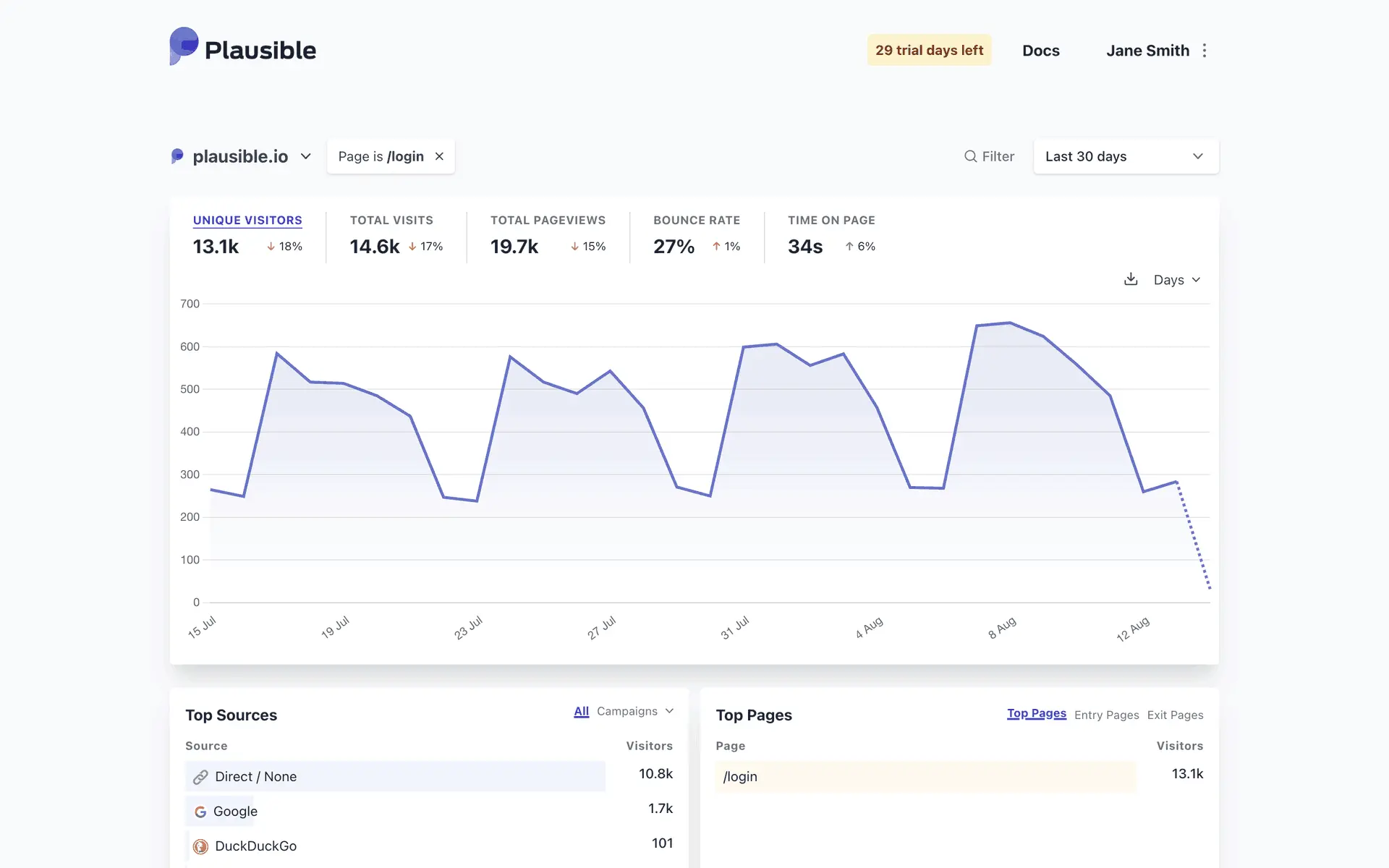
Task: Click the Plausible logo in header
Action: [x=242, y=48]
